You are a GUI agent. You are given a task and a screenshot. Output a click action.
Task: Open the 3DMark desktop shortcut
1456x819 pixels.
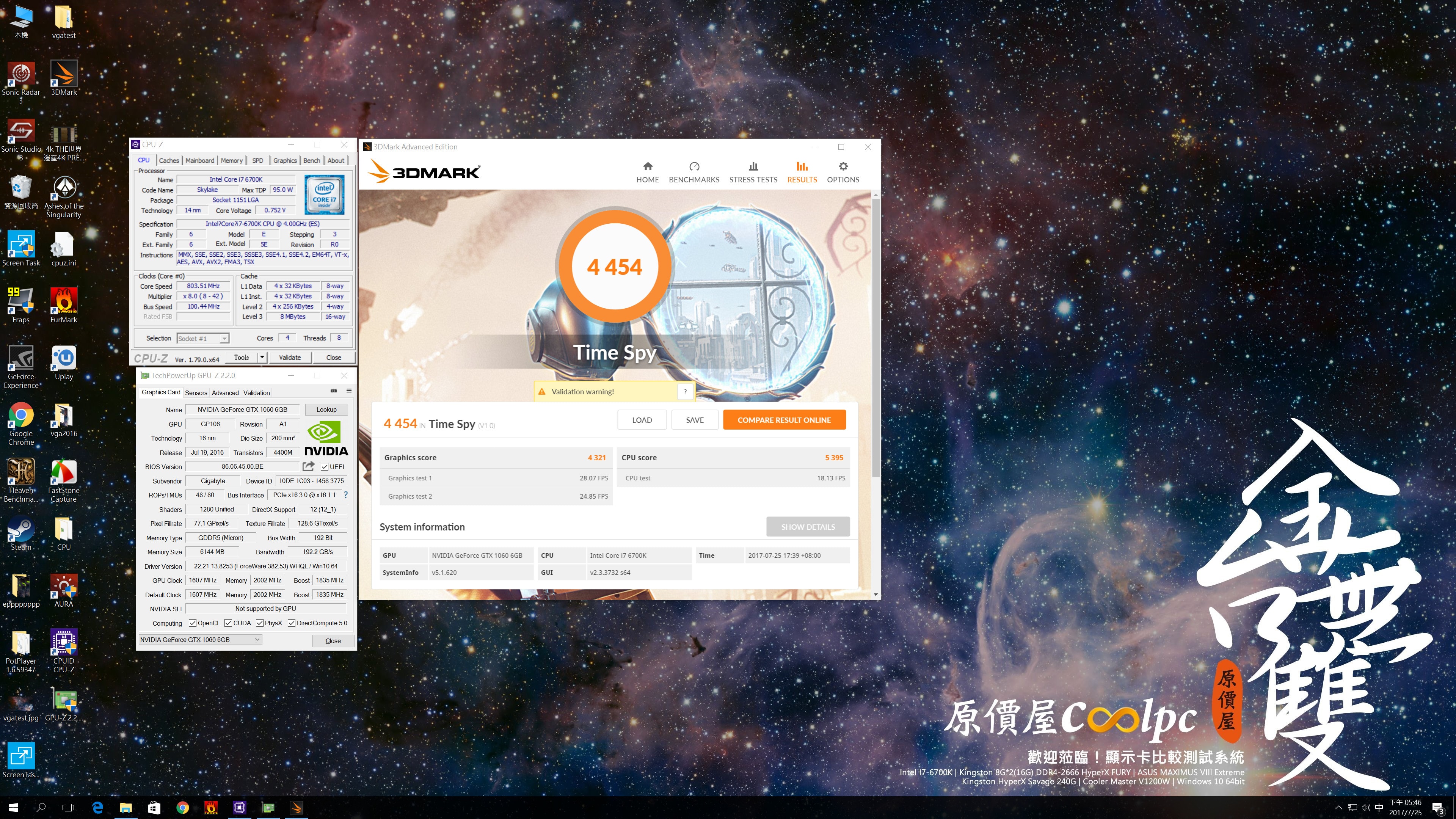coord(64,78)
